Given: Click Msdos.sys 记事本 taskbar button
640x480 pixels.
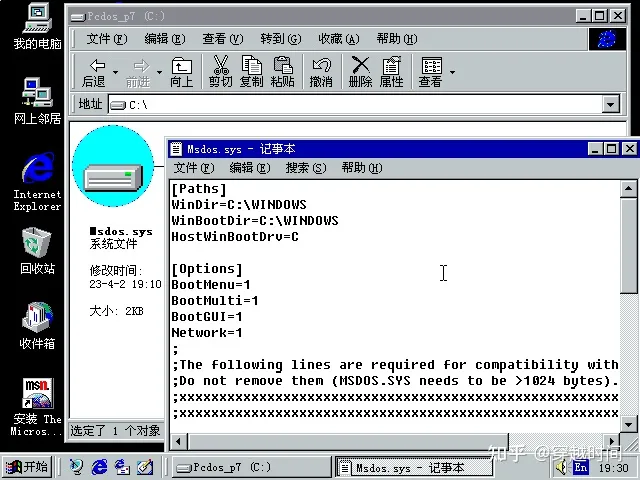Looking at the screenshot, I should click(414, 467).
